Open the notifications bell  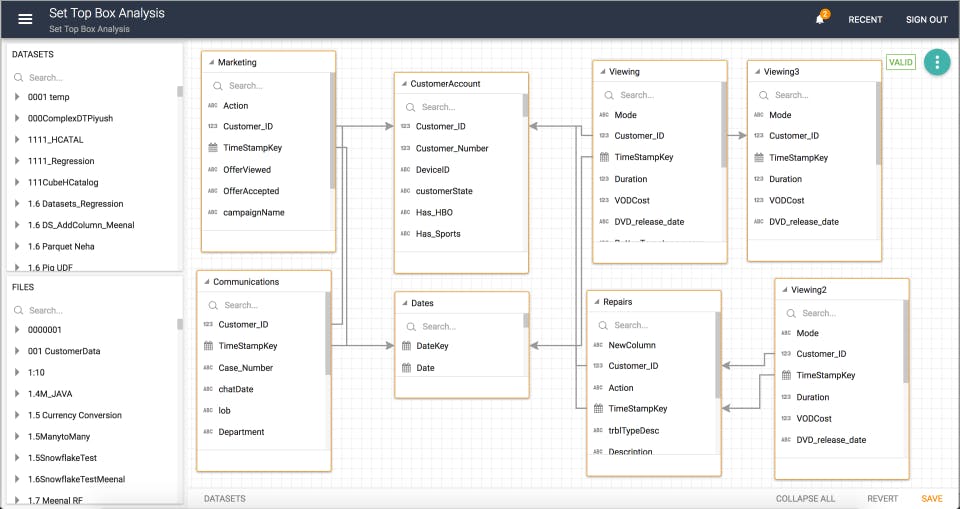coord(820,19)
